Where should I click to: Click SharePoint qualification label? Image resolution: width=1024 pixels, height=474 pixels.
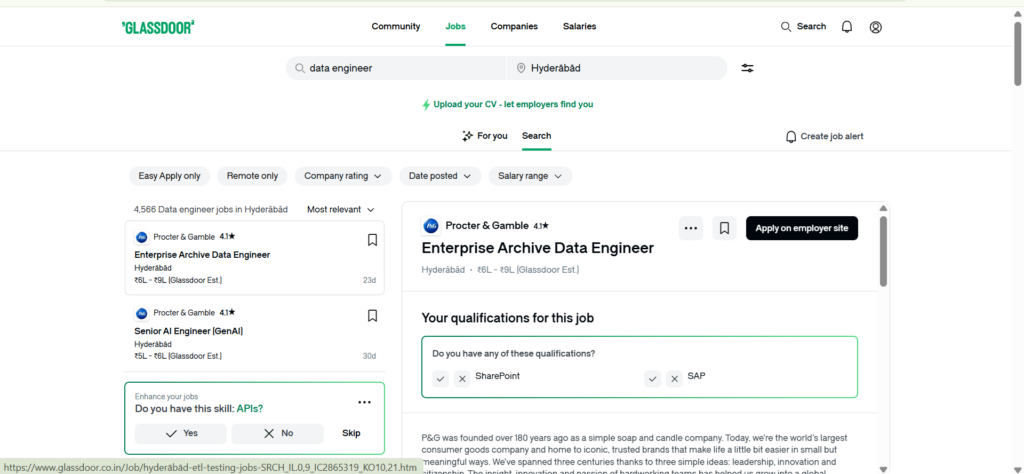[498, 376]
